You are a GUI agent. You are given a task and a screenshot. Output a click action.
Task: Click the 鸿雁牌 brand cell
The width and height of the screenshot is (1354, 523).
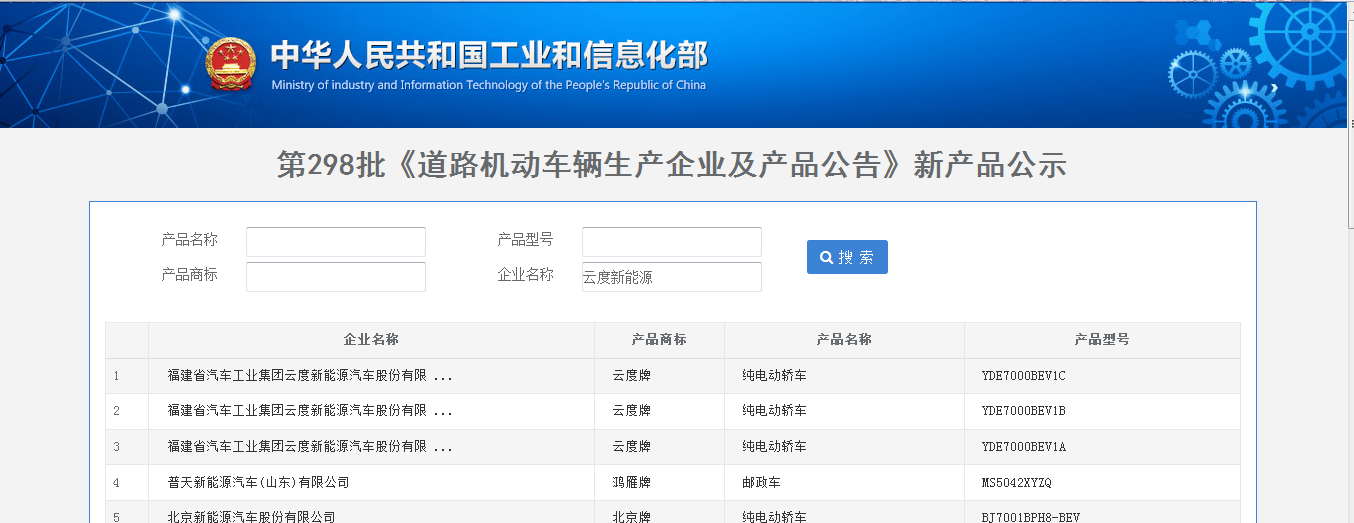coord(631,483)
